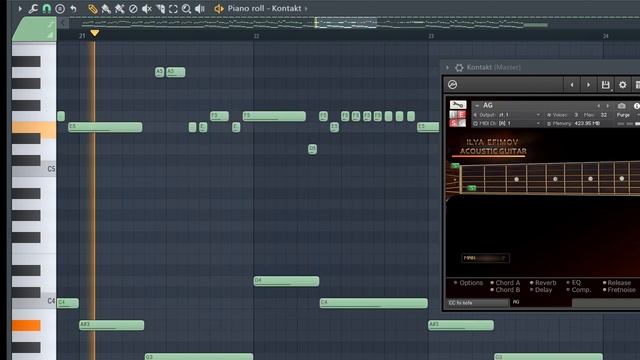The image size is (640, 360).
Task: Open the Output st.1 dropdown
Action: (x=507, y=115)
